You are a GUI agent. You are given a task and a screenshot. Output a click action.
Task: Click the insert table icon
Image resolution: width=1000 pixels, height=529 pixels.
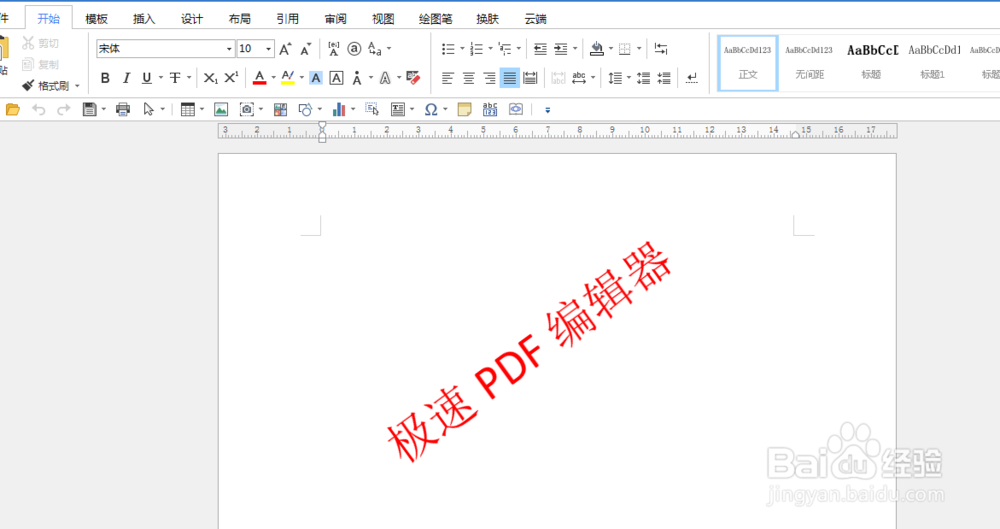point(188,110)
